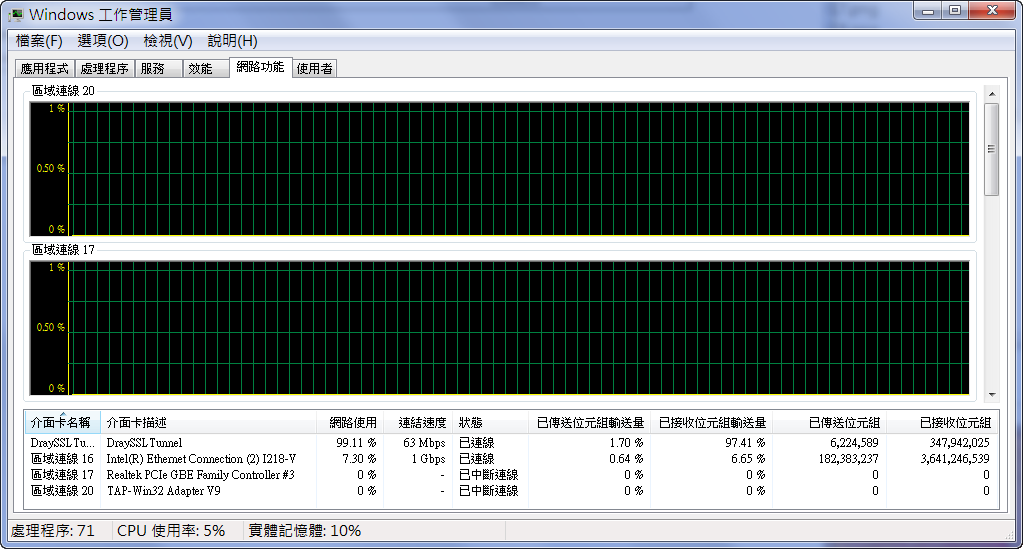The image size is (1023, 549).
Task: Open the 說明(H) menu
Action: coord(232,40)
